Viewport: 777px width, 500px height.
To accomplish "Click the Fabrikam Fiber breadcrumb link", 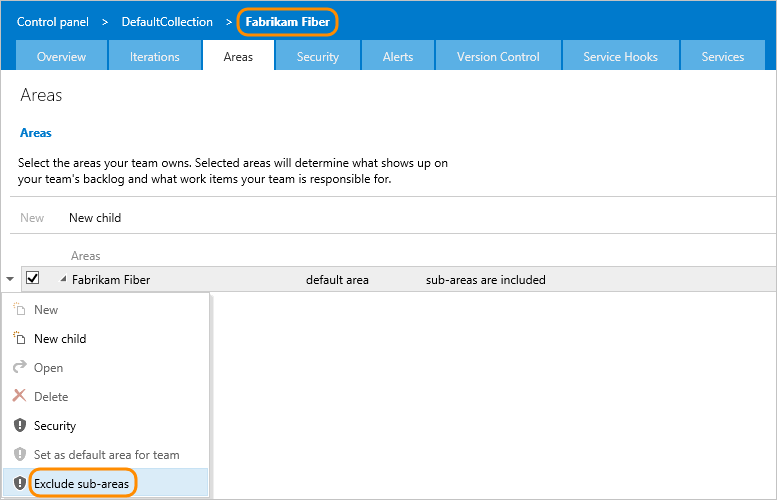I will pyautogui.click(x=287, y=22).
